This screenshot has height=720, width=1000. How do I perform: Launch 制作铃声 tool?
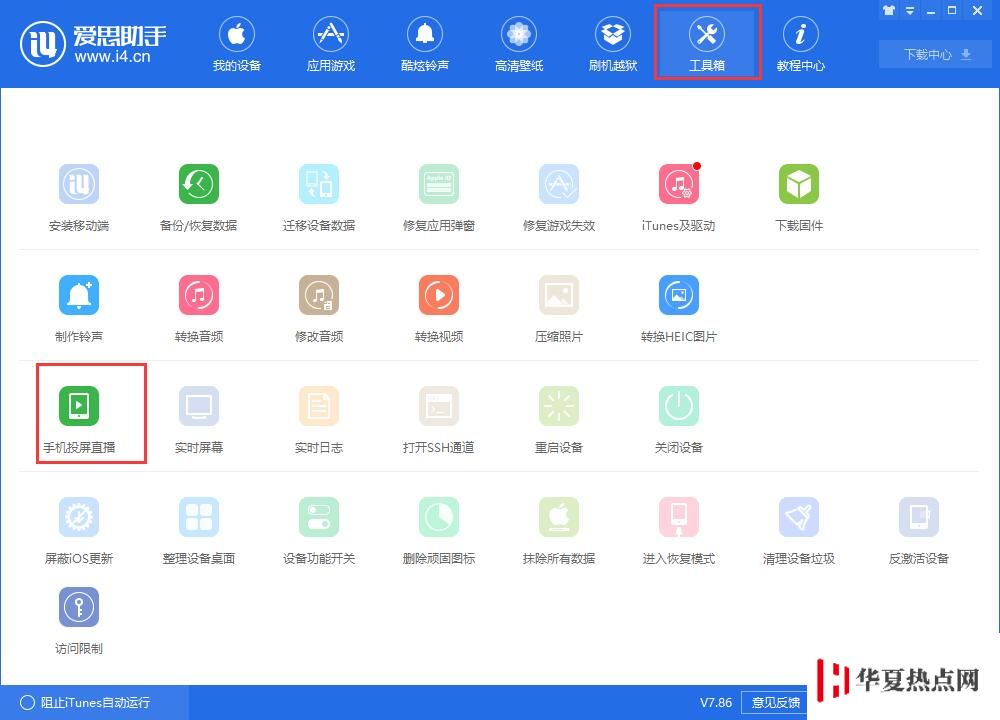(79, 309)
